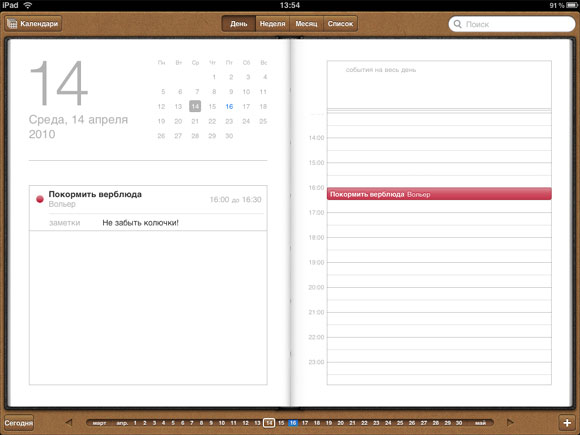
Task: Select day 16 in the mini calendar
Action: (229, 107)
